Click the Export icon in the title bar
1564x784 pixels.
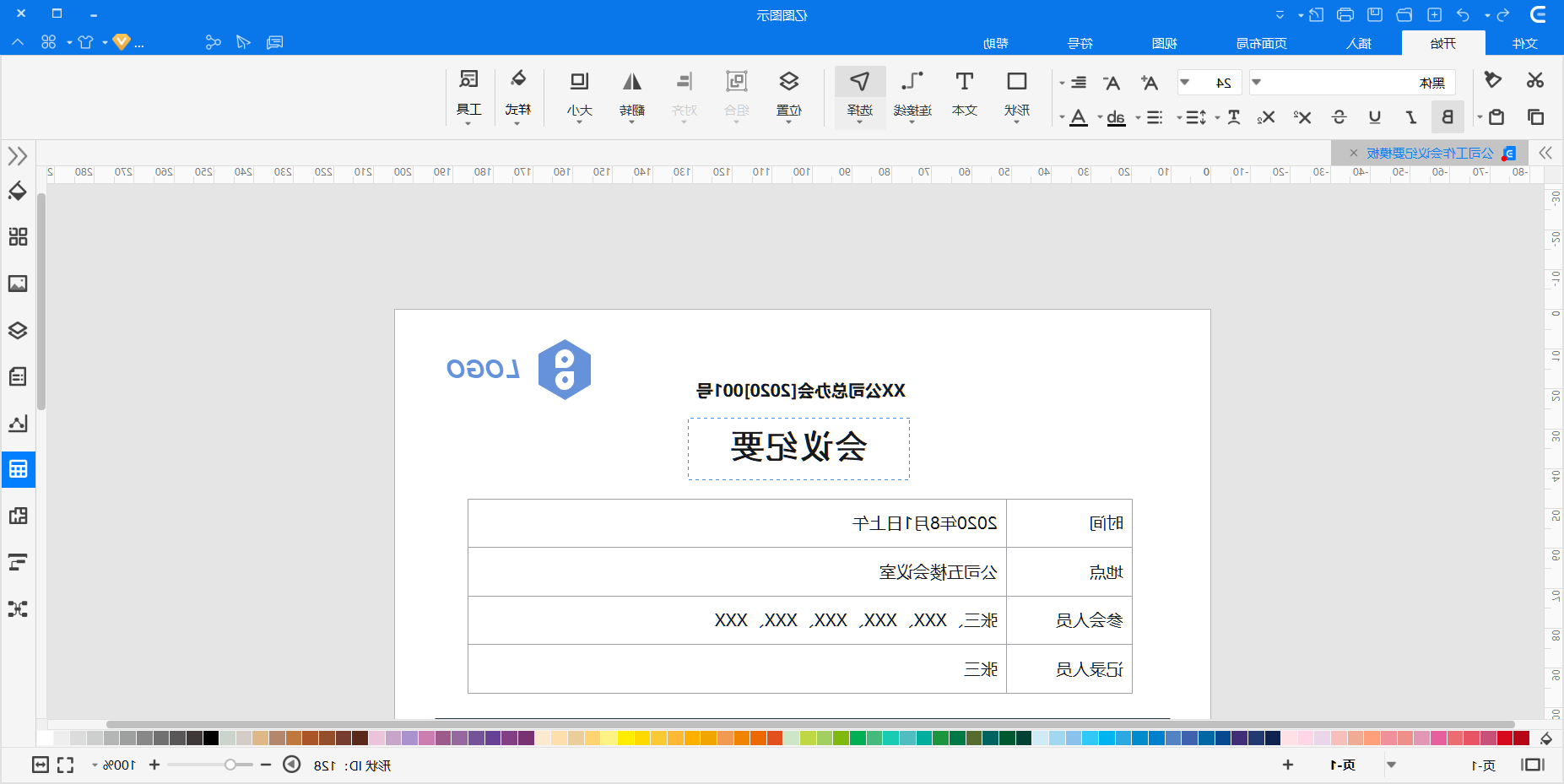point(1316,14)
